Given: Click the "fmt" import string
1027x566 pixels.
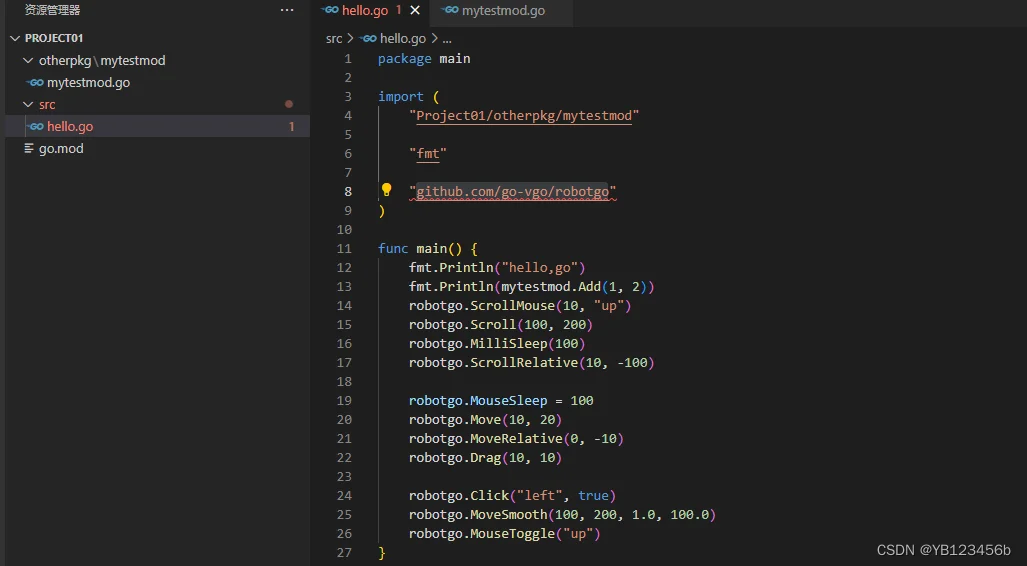Looking at the screenshot, I should point(428,153).
